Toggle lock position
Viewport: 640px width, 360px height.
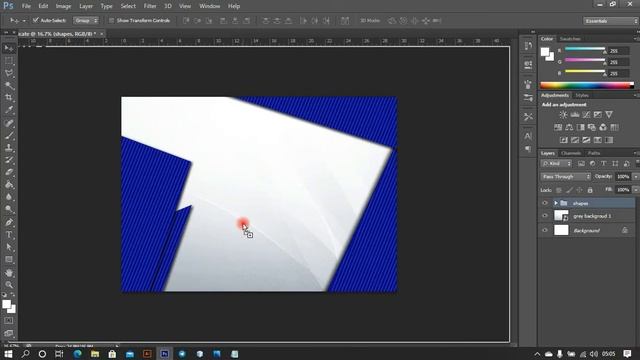(x=579, y=190)
